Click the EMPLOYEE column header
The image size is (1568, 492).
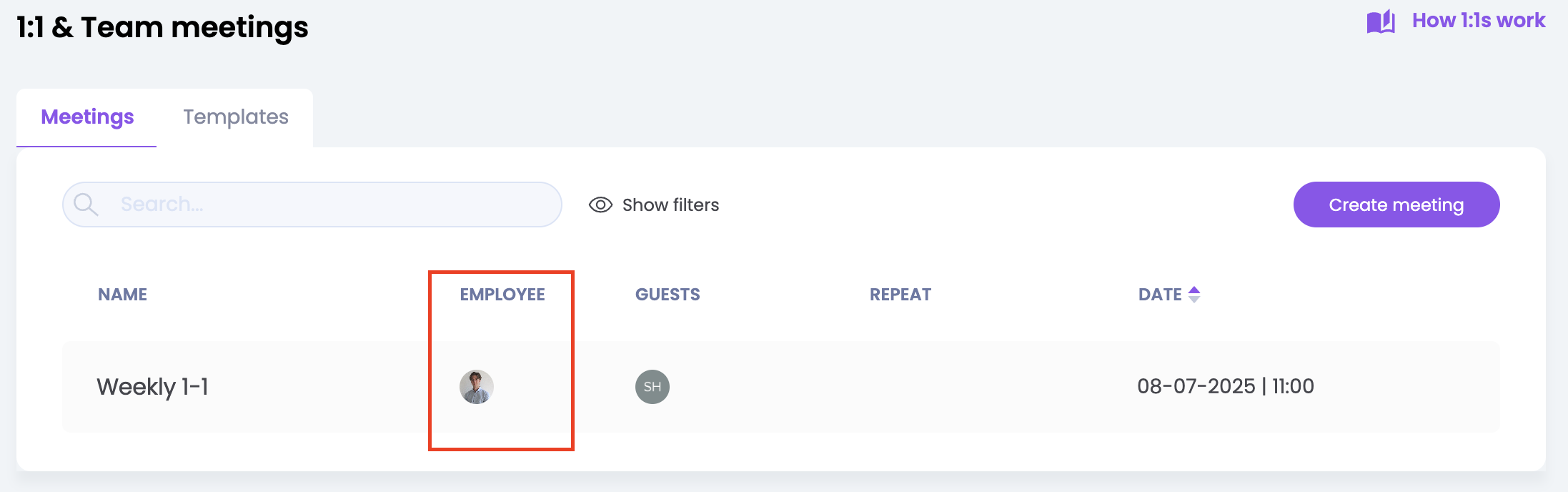502,295
